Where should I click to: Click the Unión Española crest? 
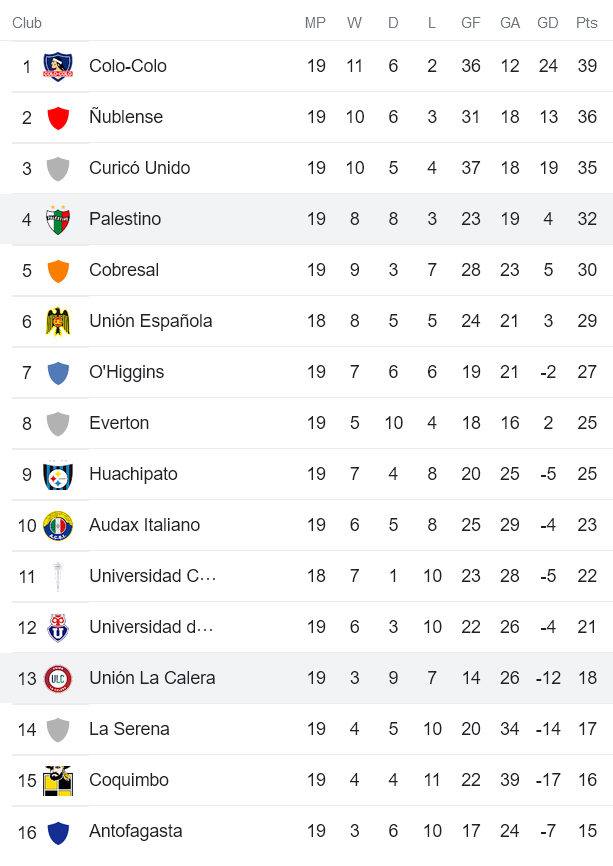tap(58, 322)
